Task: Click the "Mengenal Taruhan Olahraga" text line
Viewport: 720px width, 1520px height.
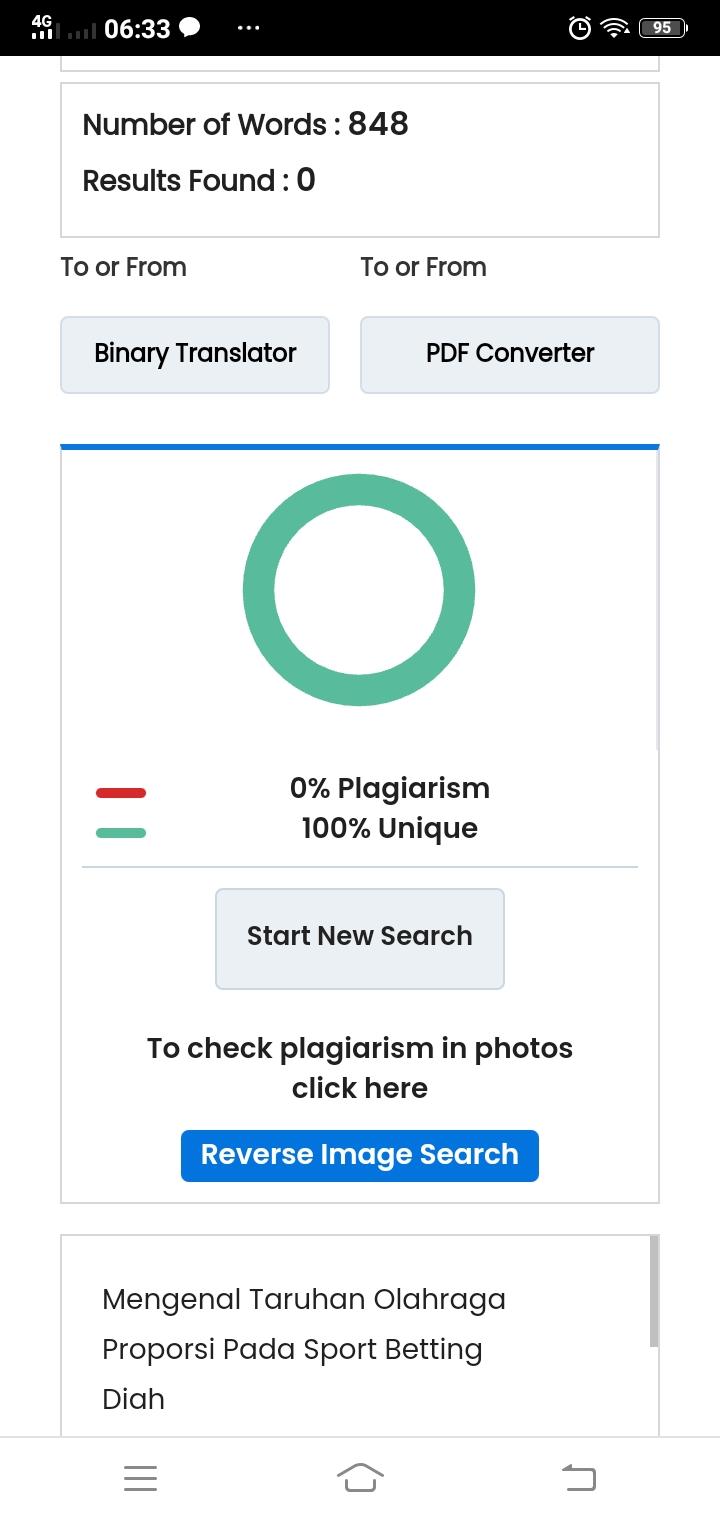Action: (x=304, y=1299)
